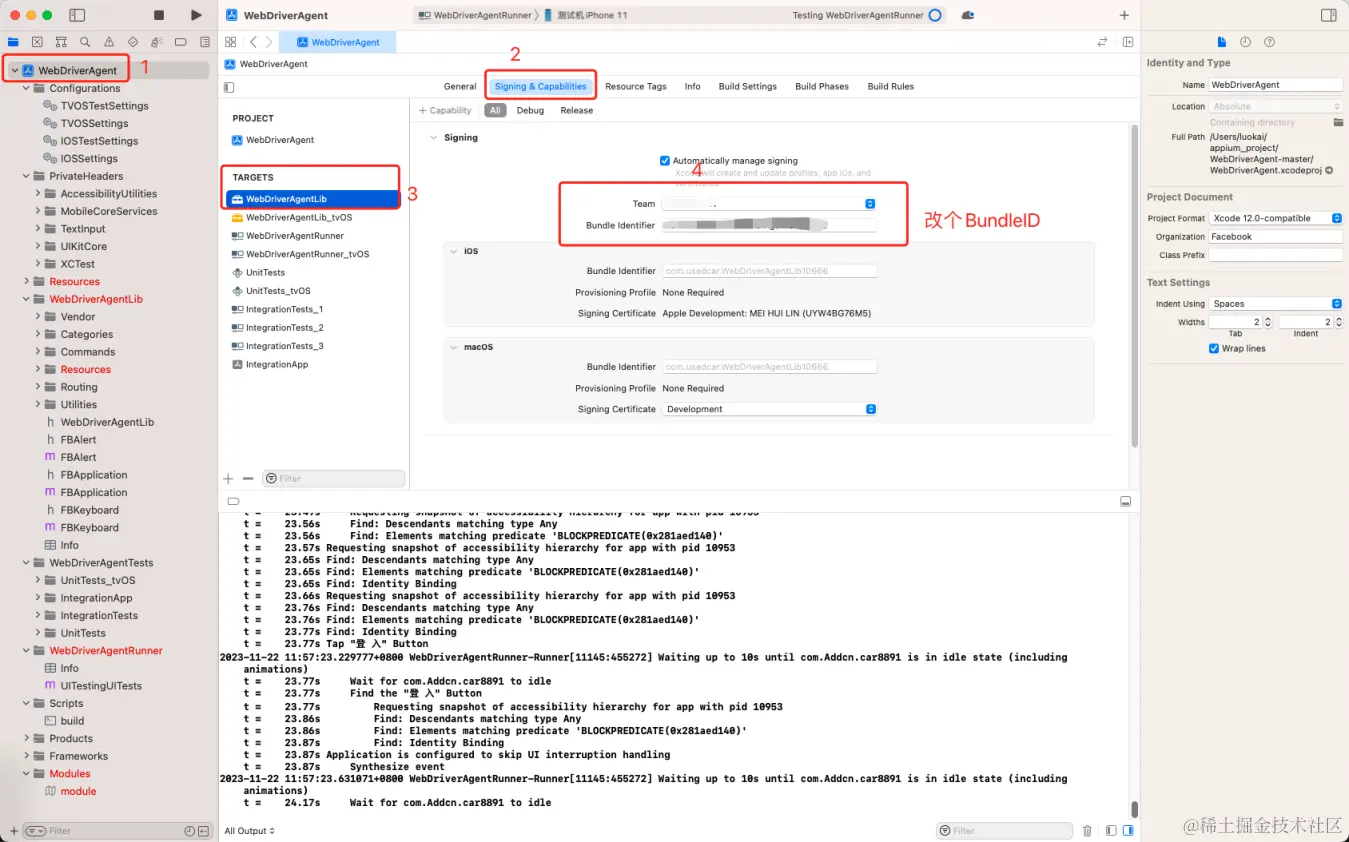
Task: Switch to the Build Rules tab
Action: 891,87
